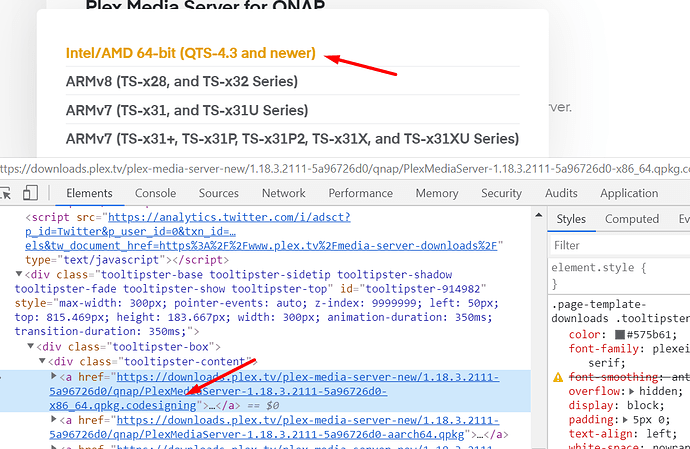Click the #575b61 color swatch
The height and width of the screenshot is (449, 690).
pos(620,335)
